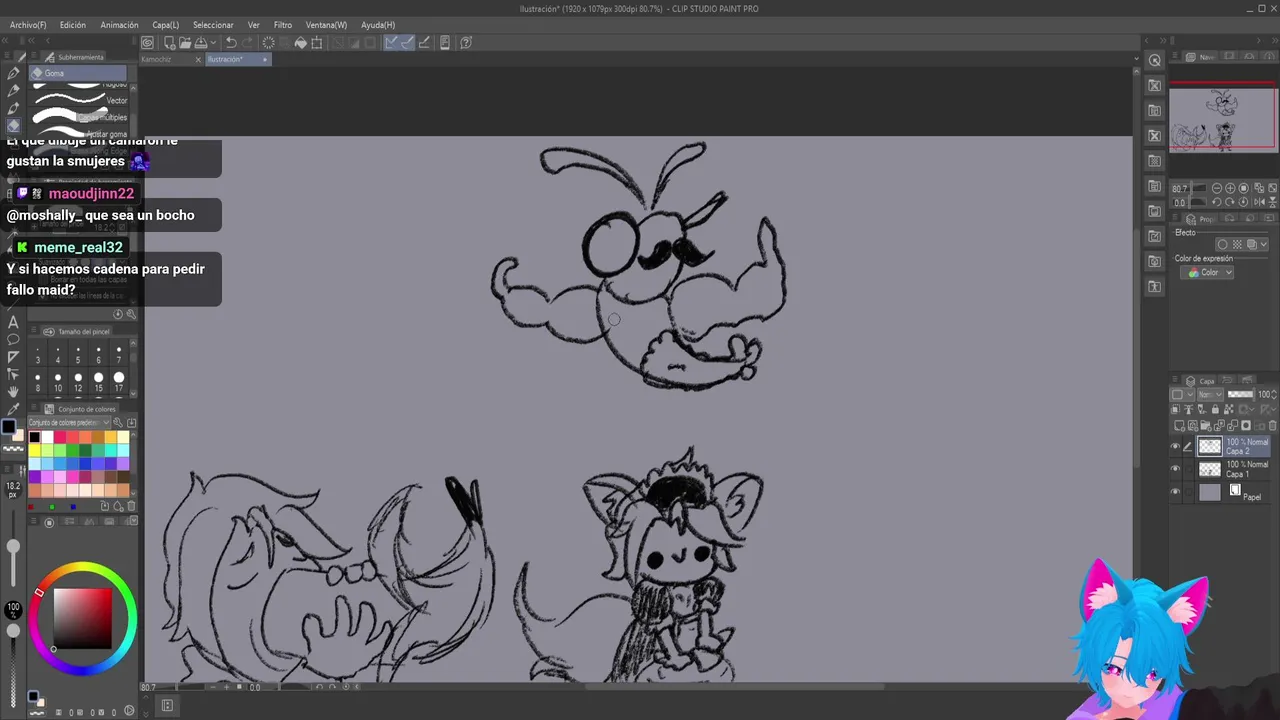Open the CLIP STUDIO launcher icon
Viewport: 1280px width, 720px height.
click(x=148, y=42)
